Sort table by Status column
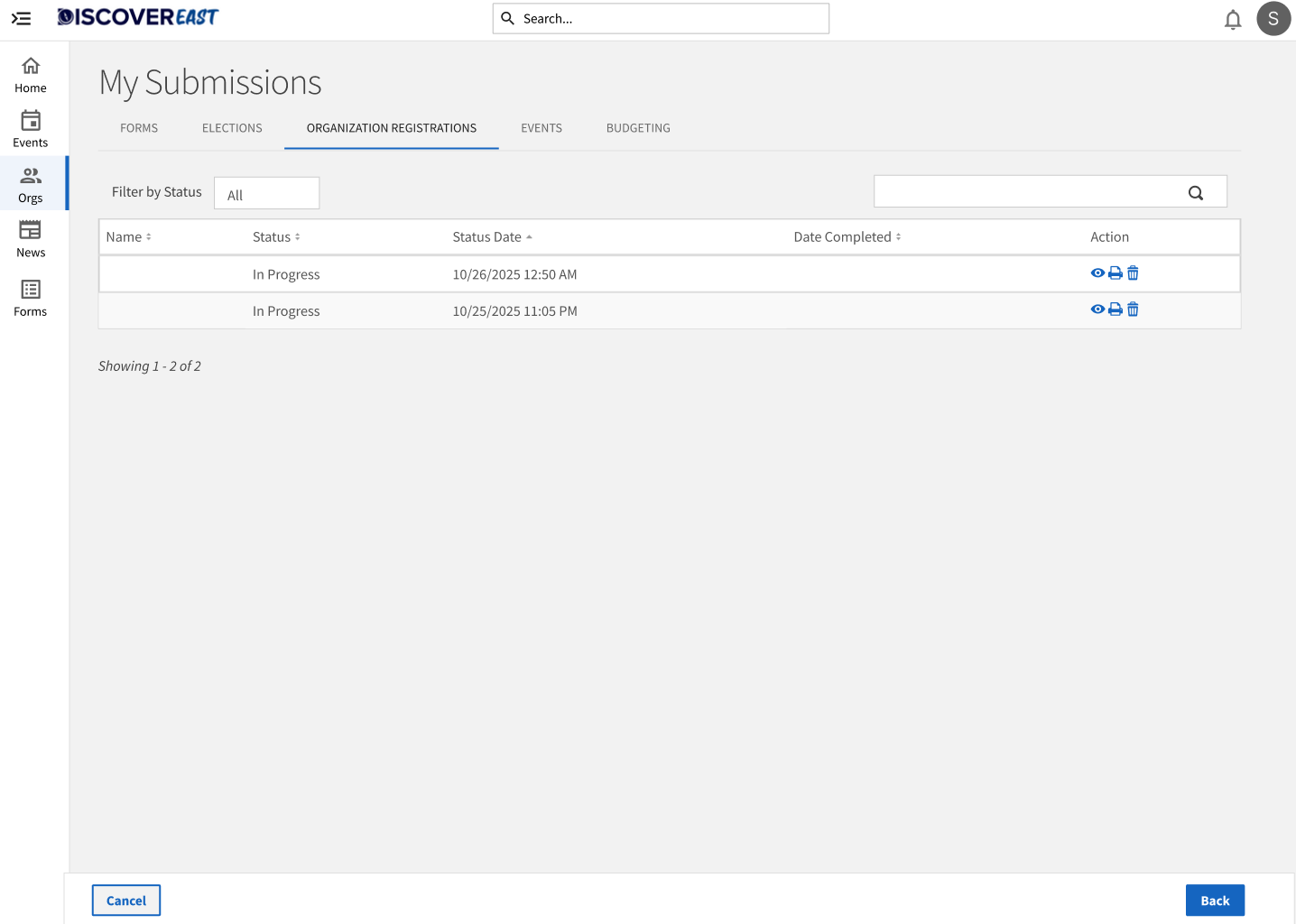The width and height of the screenshot is (1296, 924). point(276,237)
